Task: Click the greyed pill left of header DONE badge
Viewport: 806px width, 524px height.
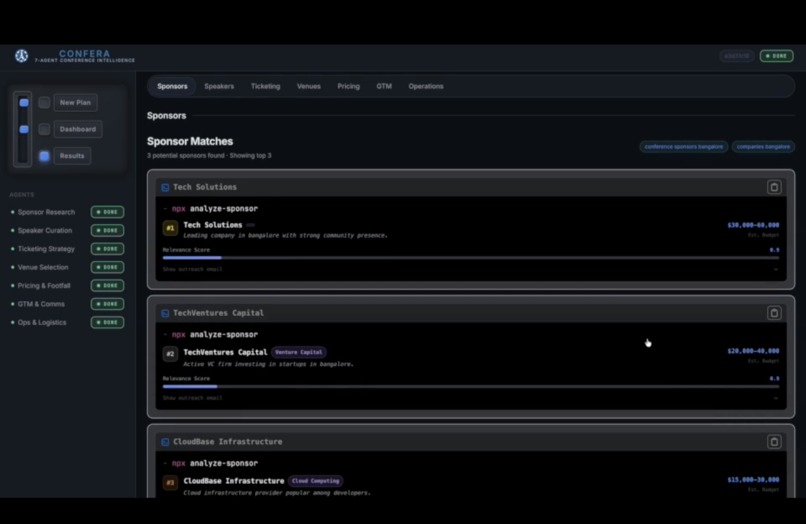Action: [737, 56]
